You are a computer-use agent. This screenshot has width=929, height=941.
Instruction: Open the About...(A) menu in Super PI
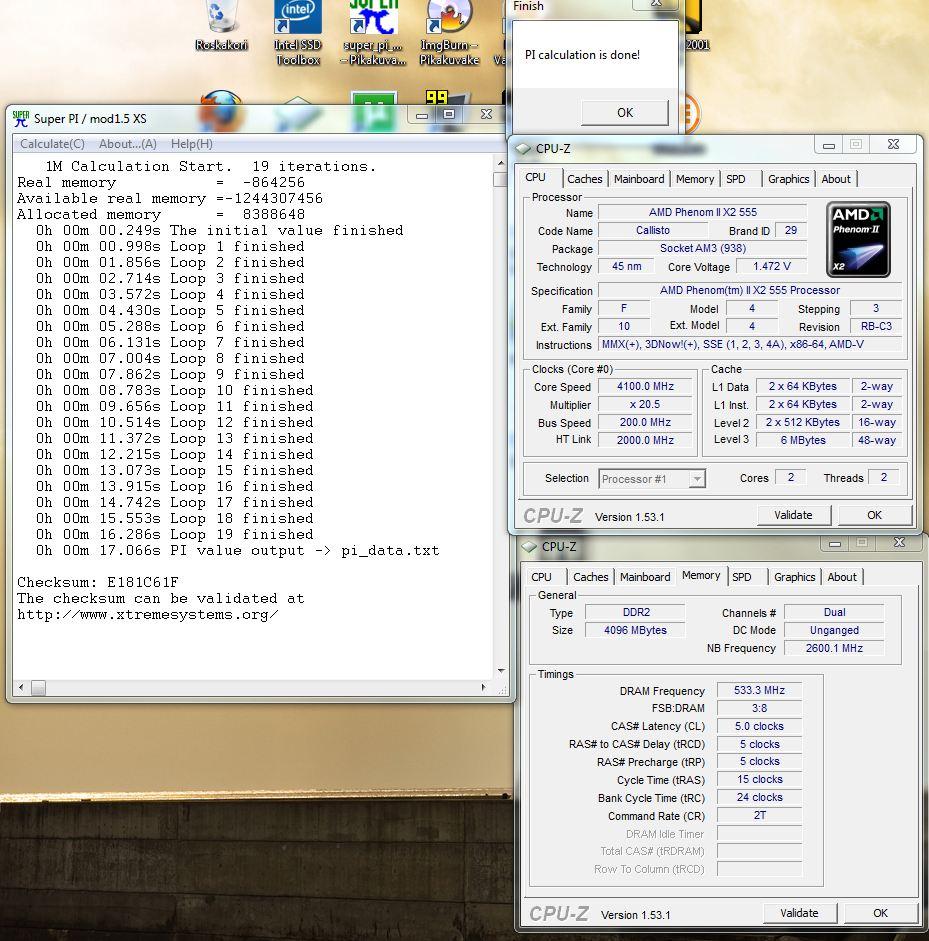[x=127, y=144]
